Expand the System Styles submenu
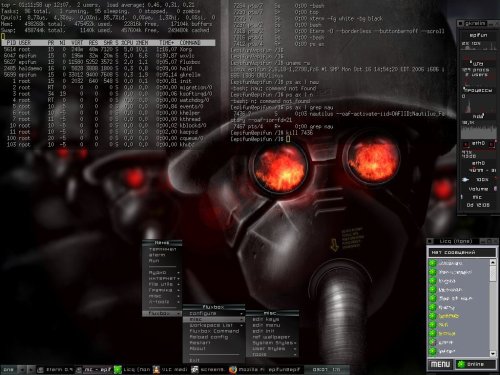 (x=273, y=343)
